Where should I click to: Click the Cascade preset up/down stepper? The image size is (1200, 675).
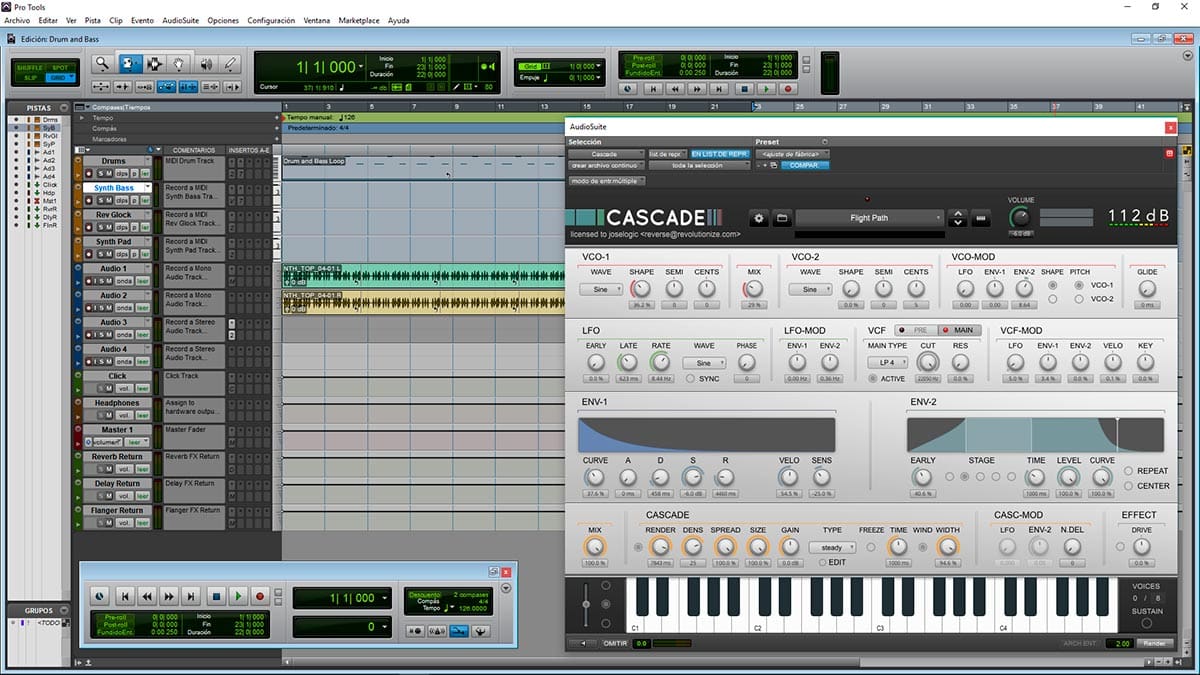(x=958, y=218)
